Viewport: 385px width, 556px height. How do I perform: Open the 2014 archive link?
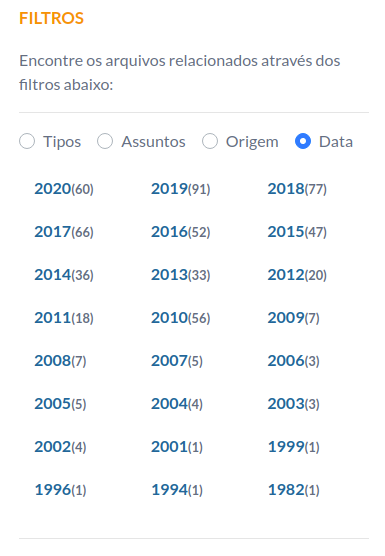(x=64, y=275)
